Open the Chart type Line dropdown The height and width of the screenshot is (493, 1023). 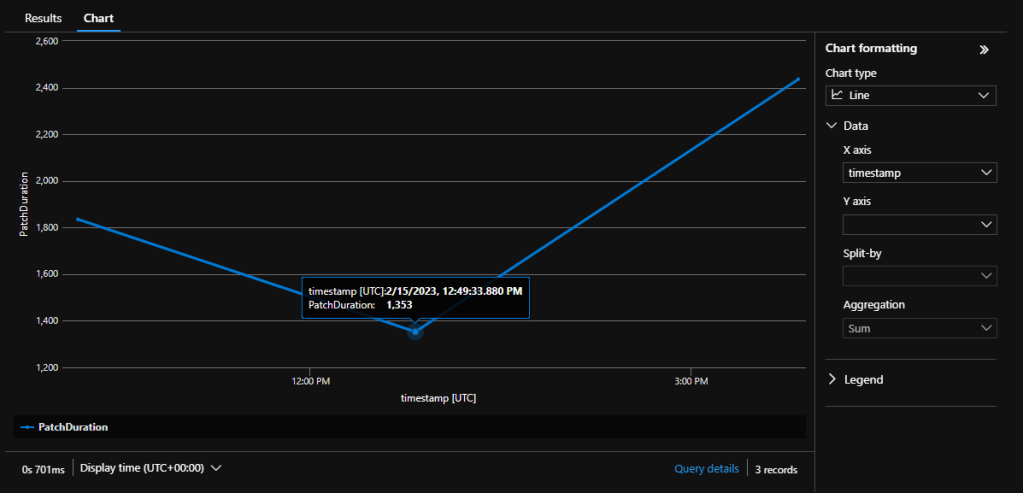910,96
